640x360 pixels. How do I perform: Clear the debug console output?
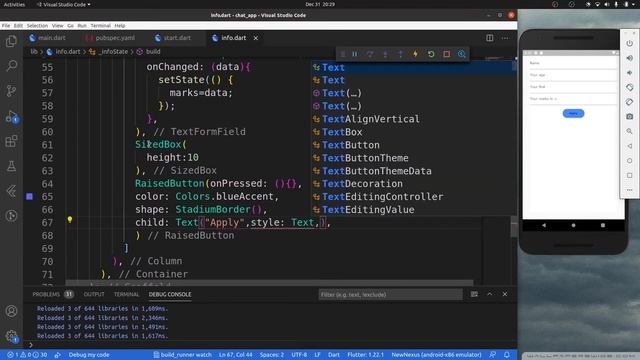point(474,294)
